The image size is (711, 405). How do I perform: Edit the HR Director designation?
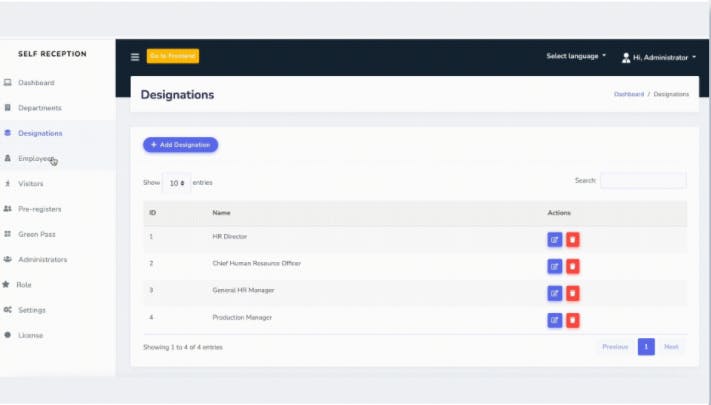(x=555, y=239)
